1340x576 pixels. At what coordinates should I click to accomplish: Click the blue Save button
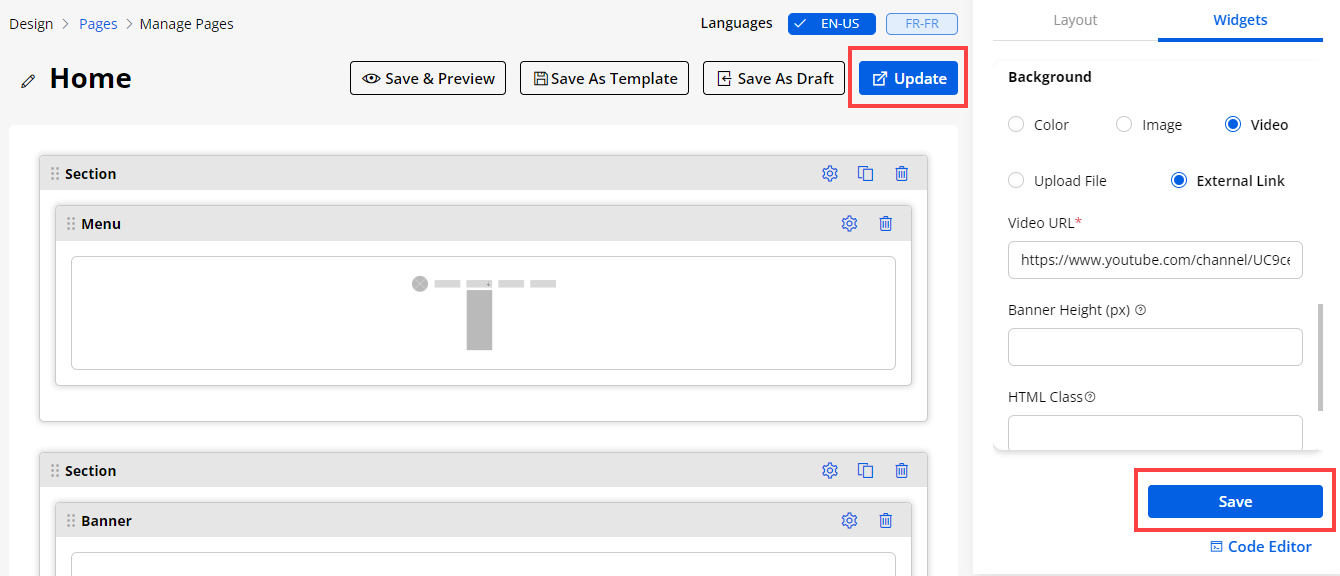pyautogui.click(x=1235, y=502)
